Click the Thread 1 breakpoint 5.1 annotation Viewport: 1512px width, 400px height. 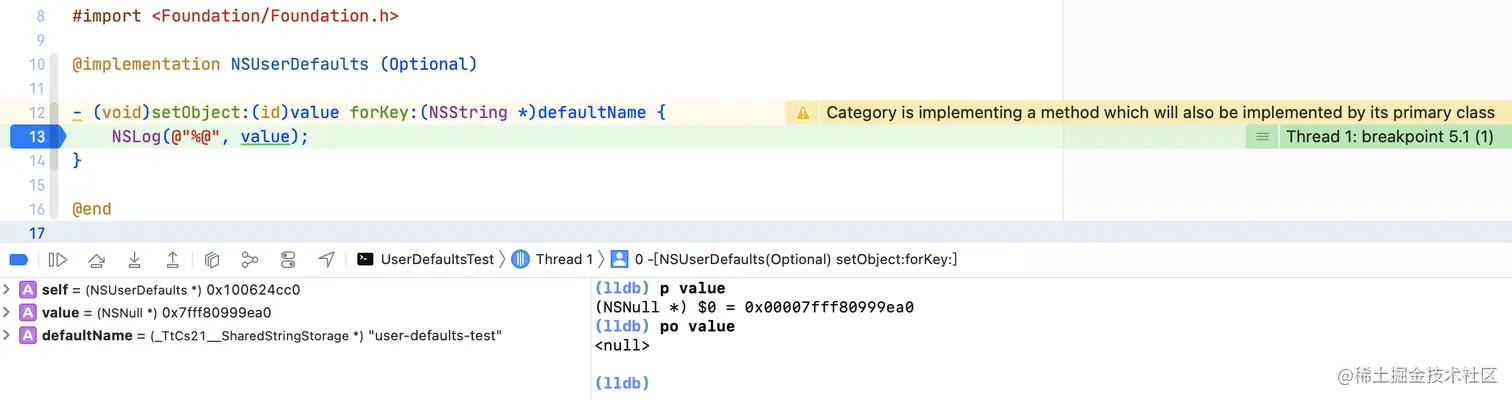[1389, 137]
